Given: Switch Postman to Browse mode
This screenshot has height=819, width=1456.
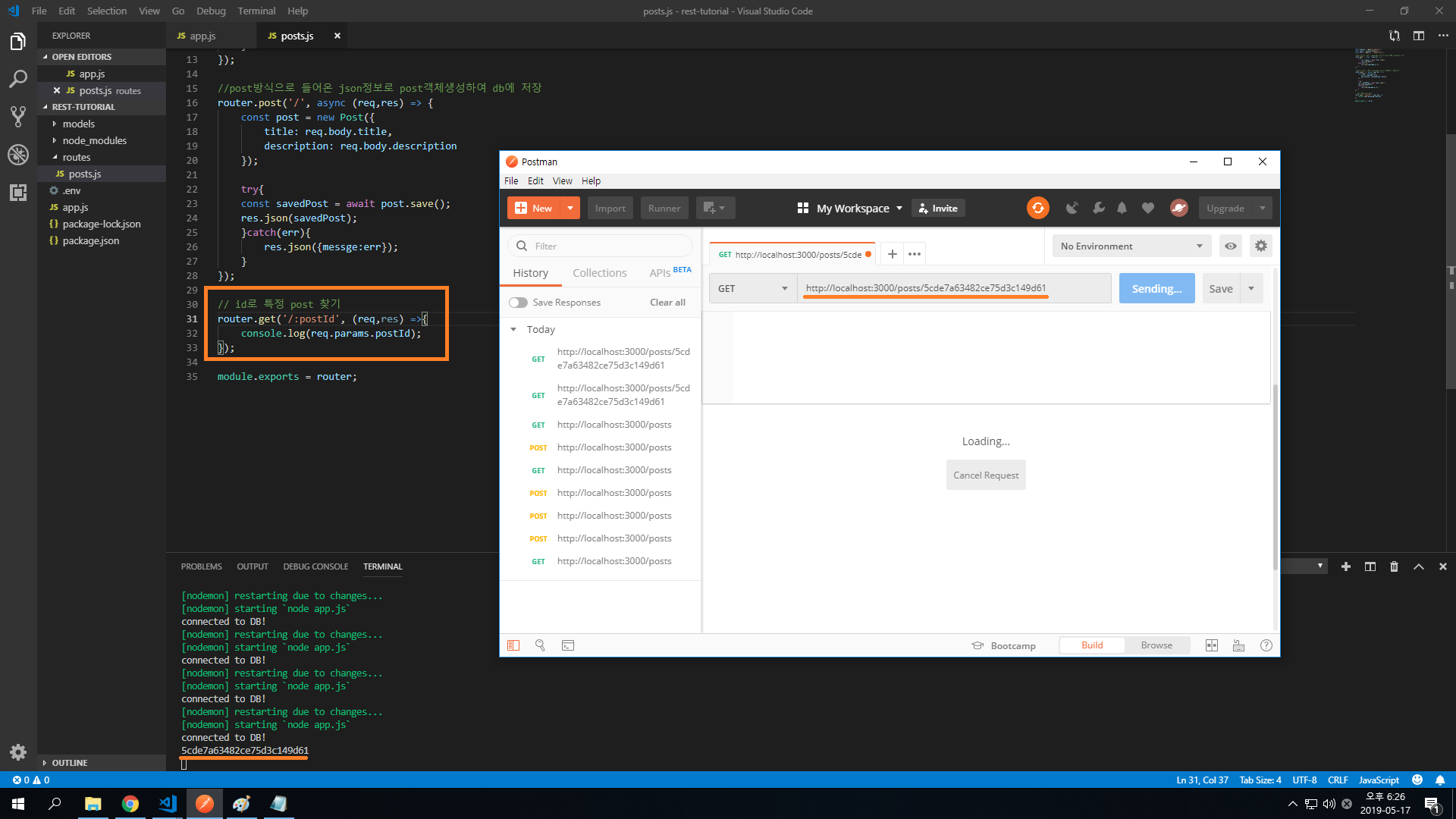Looking at the screenshot, I should click(1156, 645).
